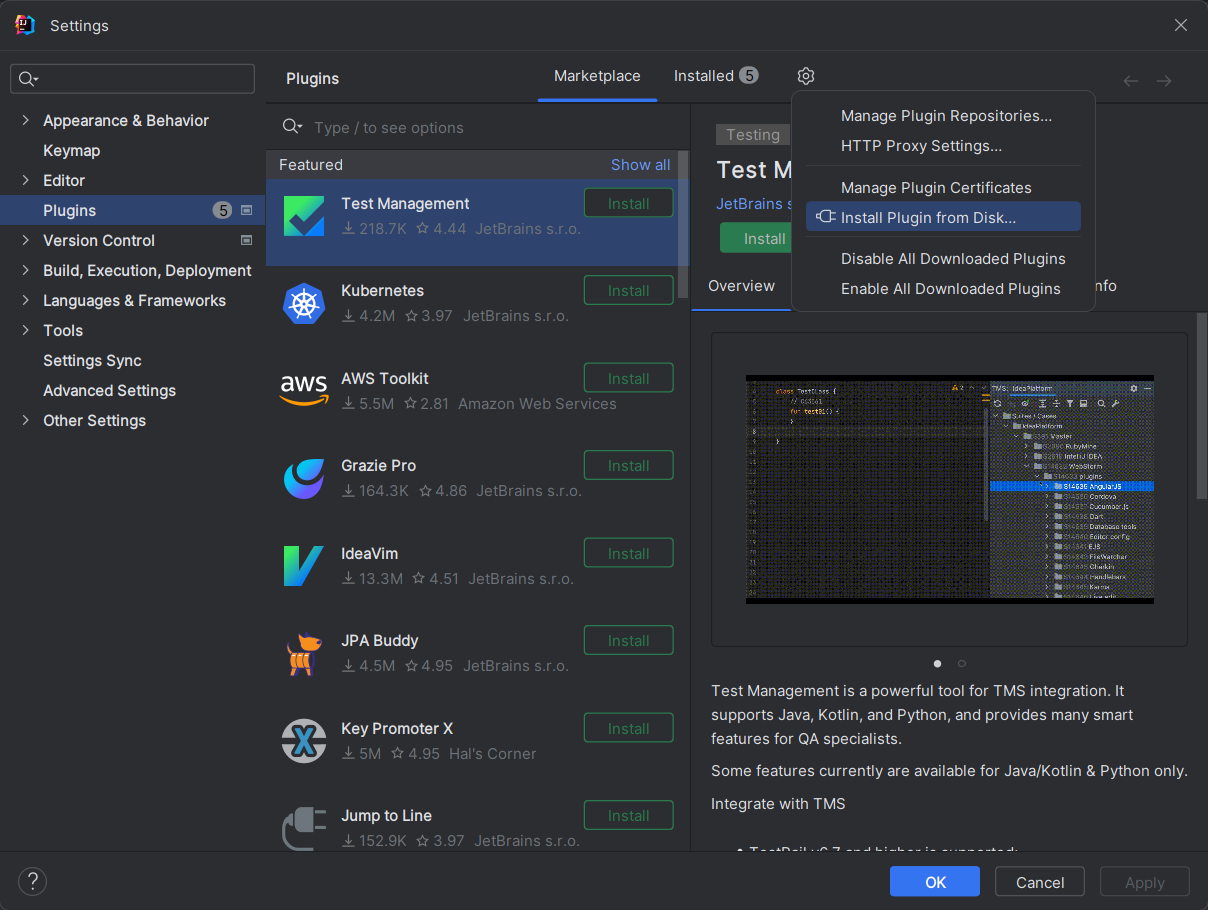1208x910 pixels.
Task: Click the Test Management plugin icon
Action: [304, 216]
